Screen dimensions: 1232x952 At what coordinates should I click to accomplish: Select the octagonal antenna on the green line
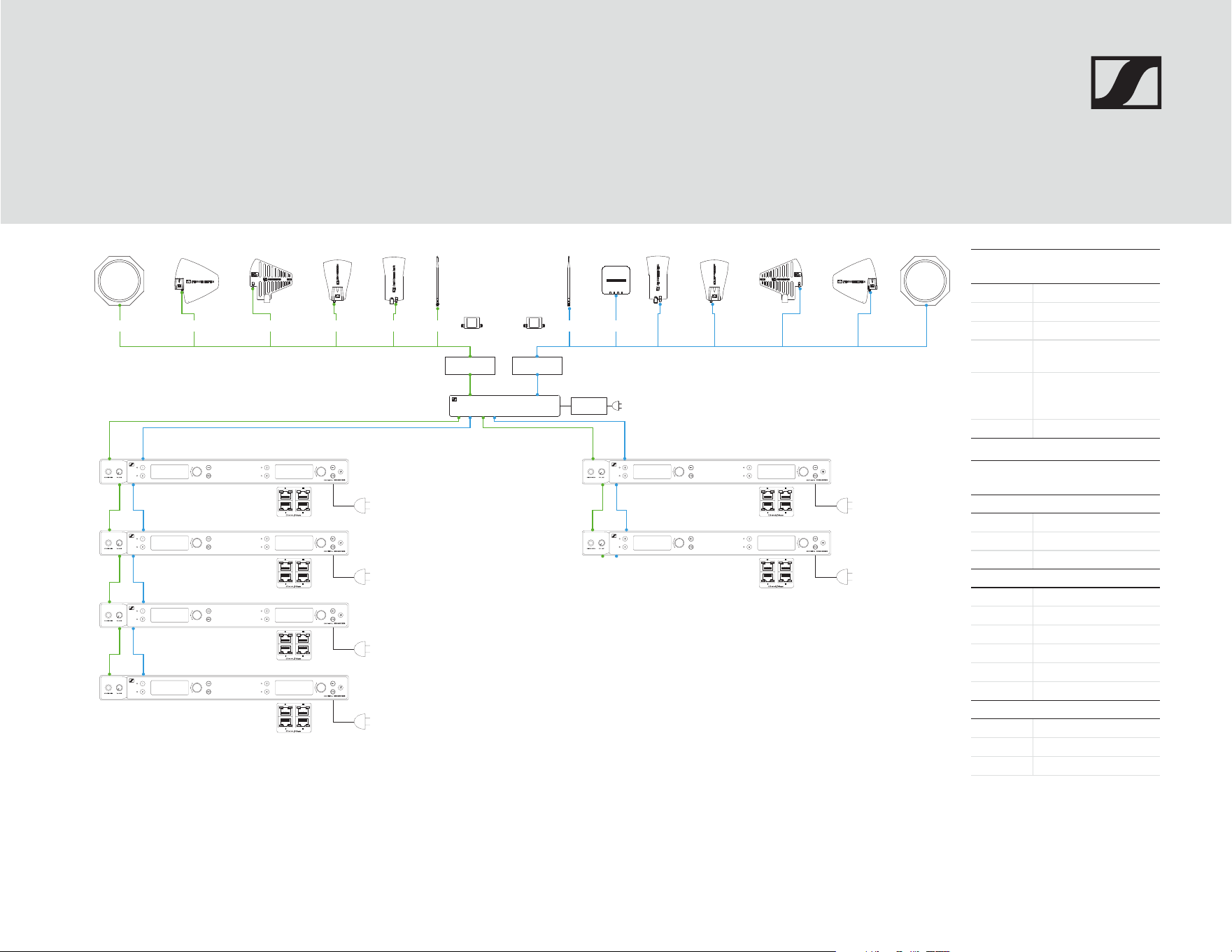(120, 280)
